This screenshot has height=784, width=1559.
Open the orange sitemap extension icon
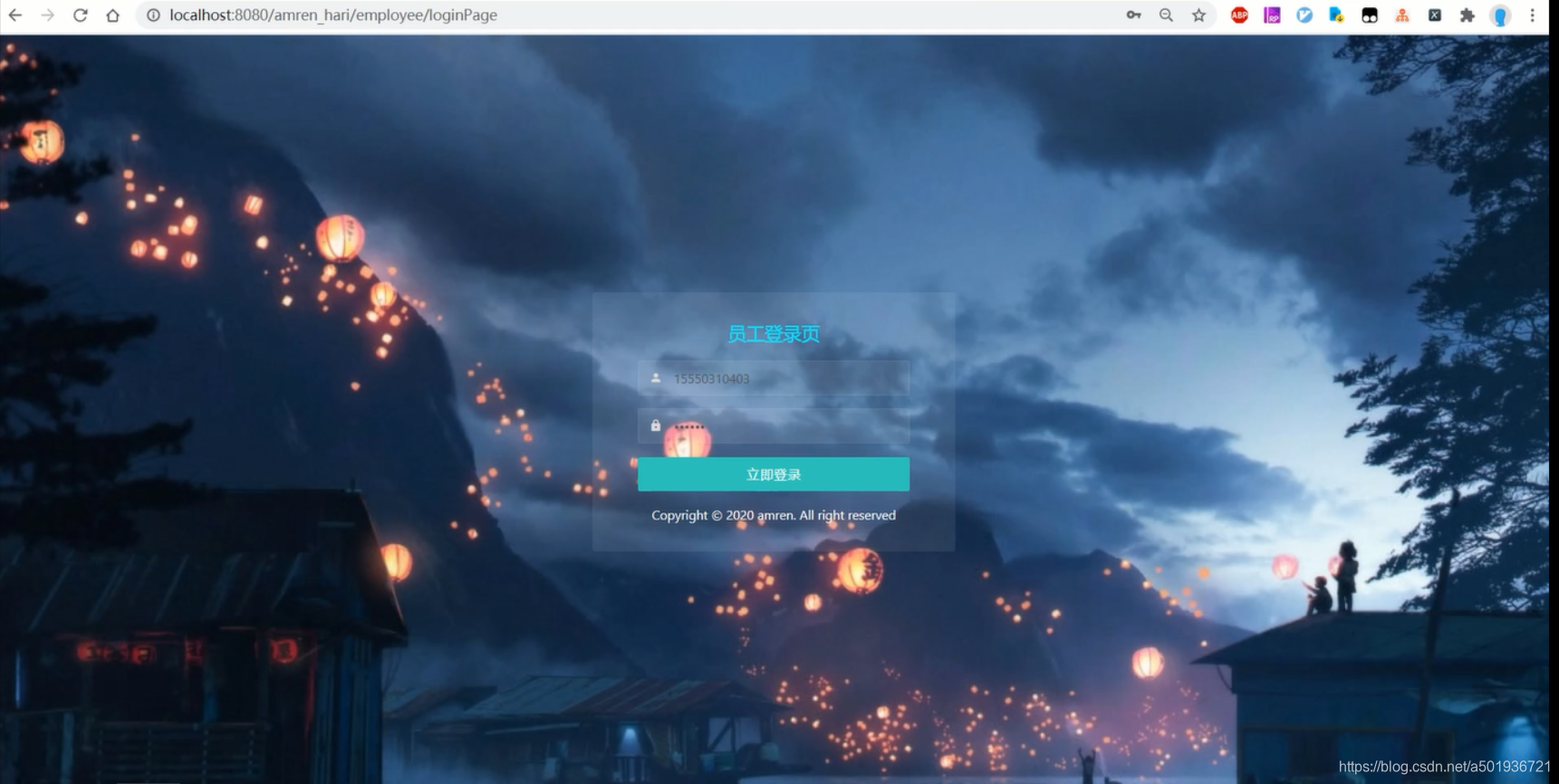pos(1402,15)
